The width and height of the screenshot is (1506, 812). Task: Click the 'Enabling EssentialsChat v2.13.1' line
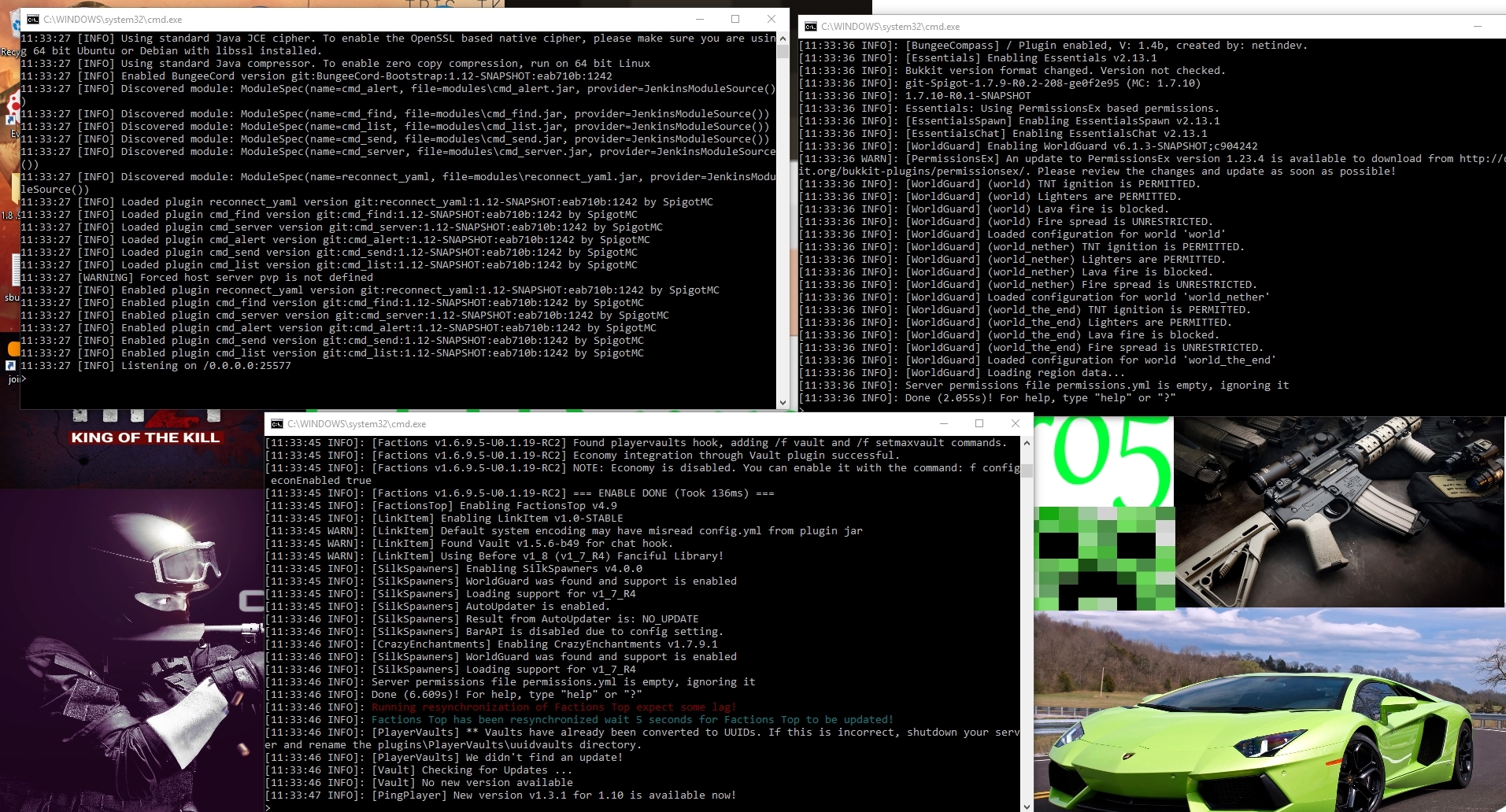[x=1003, y=134]
